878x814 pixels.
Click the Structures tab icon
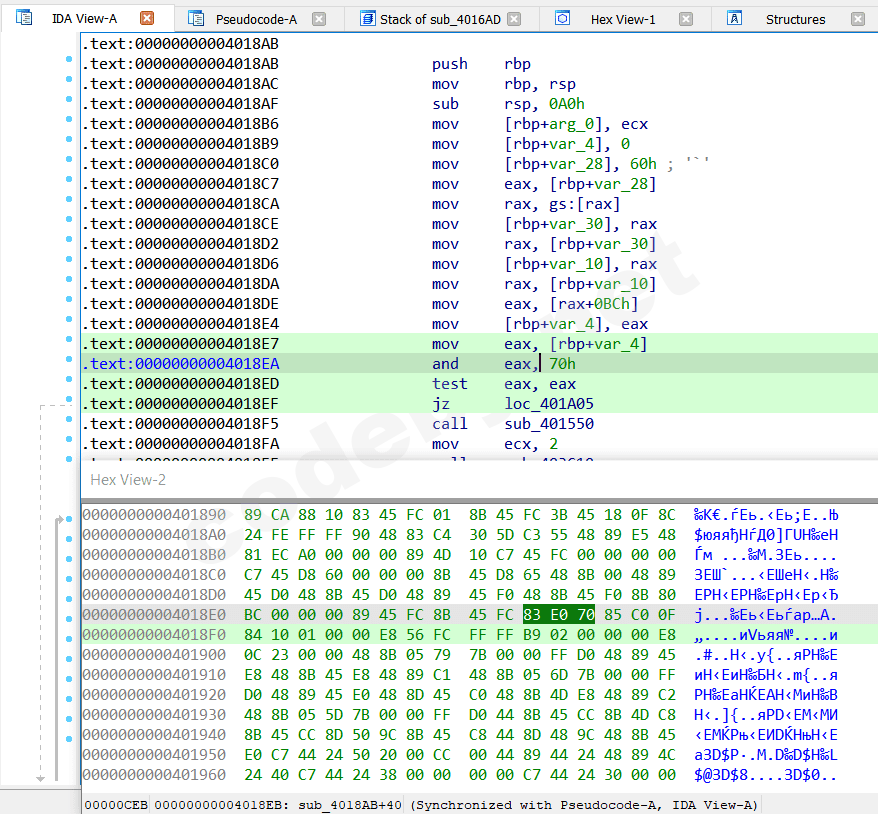(x=735, y=18)
